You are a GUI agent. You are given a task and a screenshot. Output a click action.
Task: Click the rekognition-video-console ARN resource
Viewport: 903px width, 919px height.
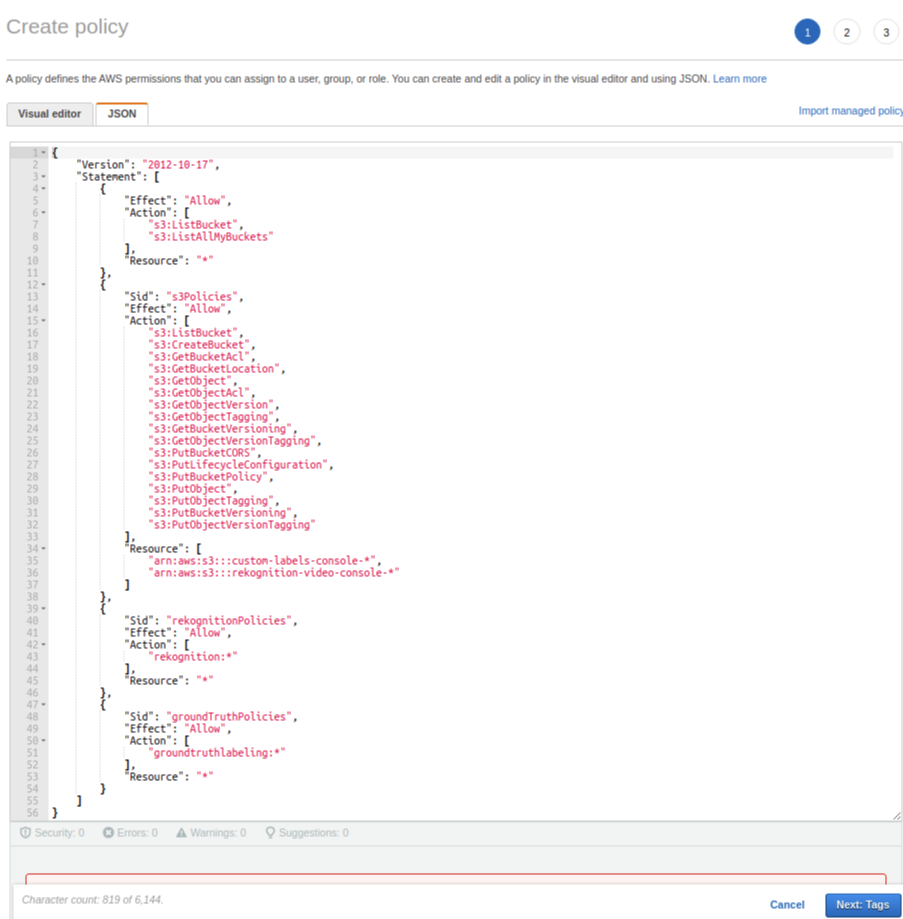click(274, 573)
